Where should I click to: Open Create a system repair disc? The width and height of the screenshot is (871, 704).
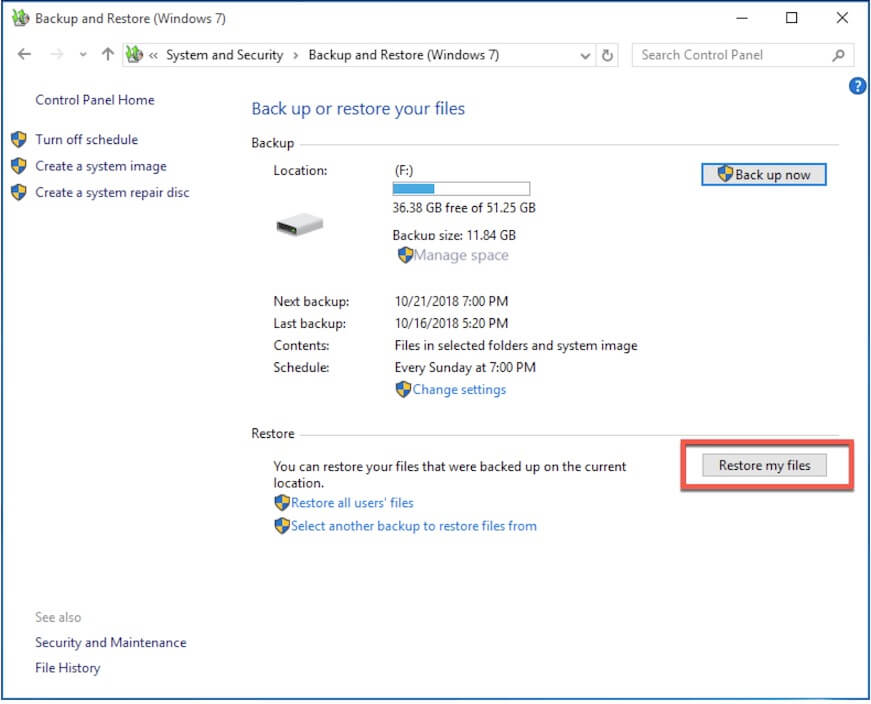click(112, 192)
